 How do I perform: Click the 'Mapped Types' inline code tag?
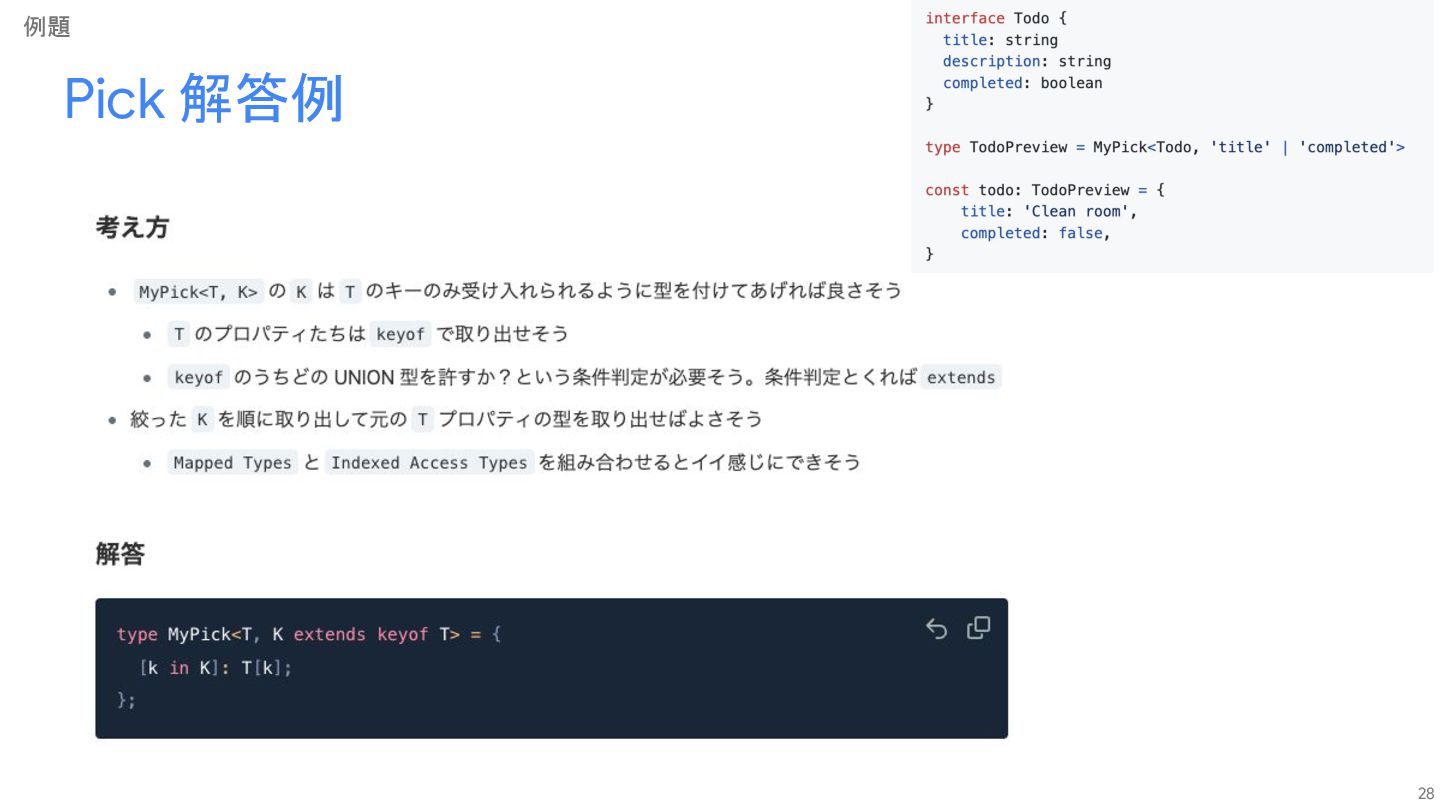tap(232, 463)
